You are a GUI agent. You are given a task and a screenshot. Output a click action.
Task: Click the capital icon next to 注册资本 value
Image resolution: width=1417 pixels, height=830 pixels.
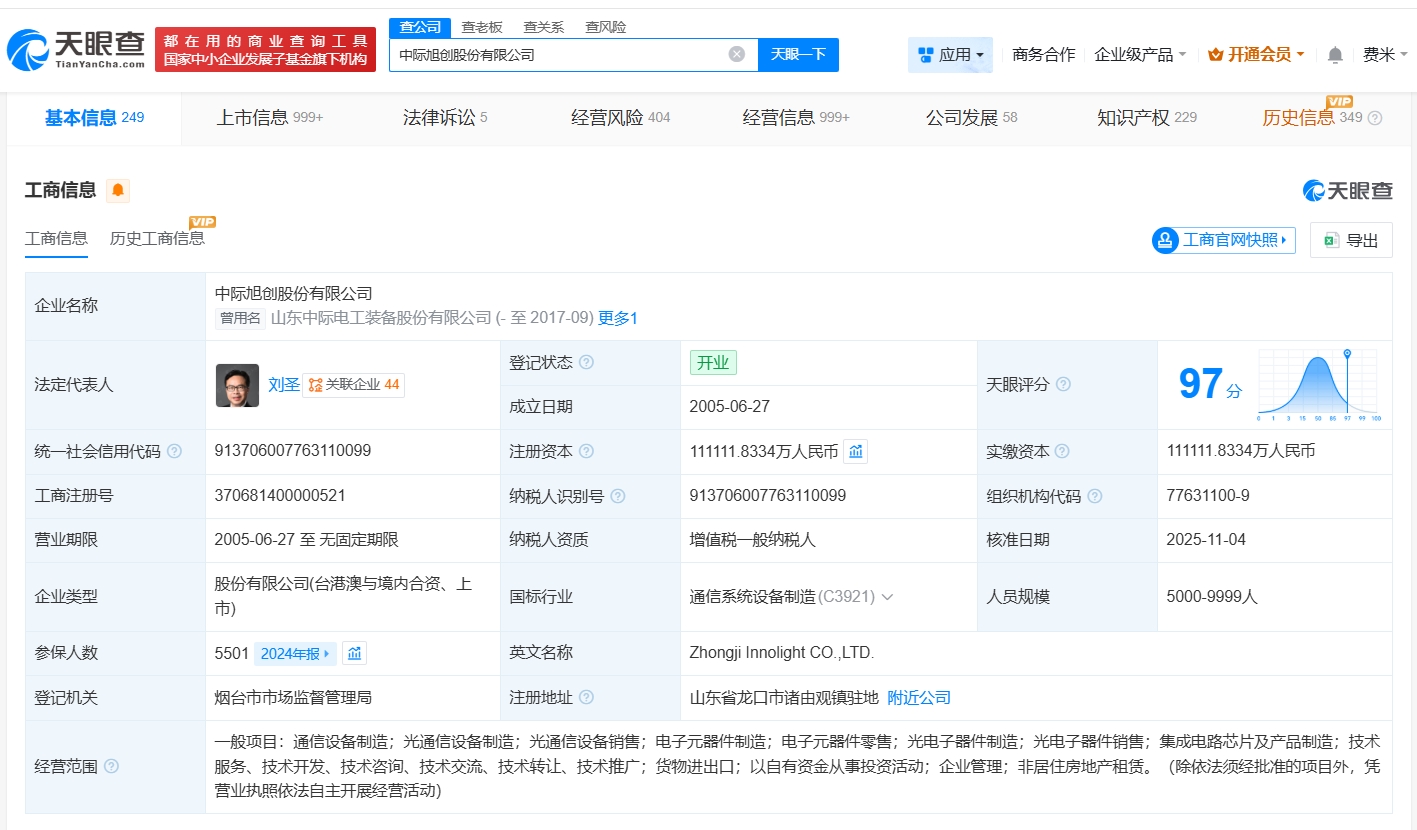coord(855,451)
